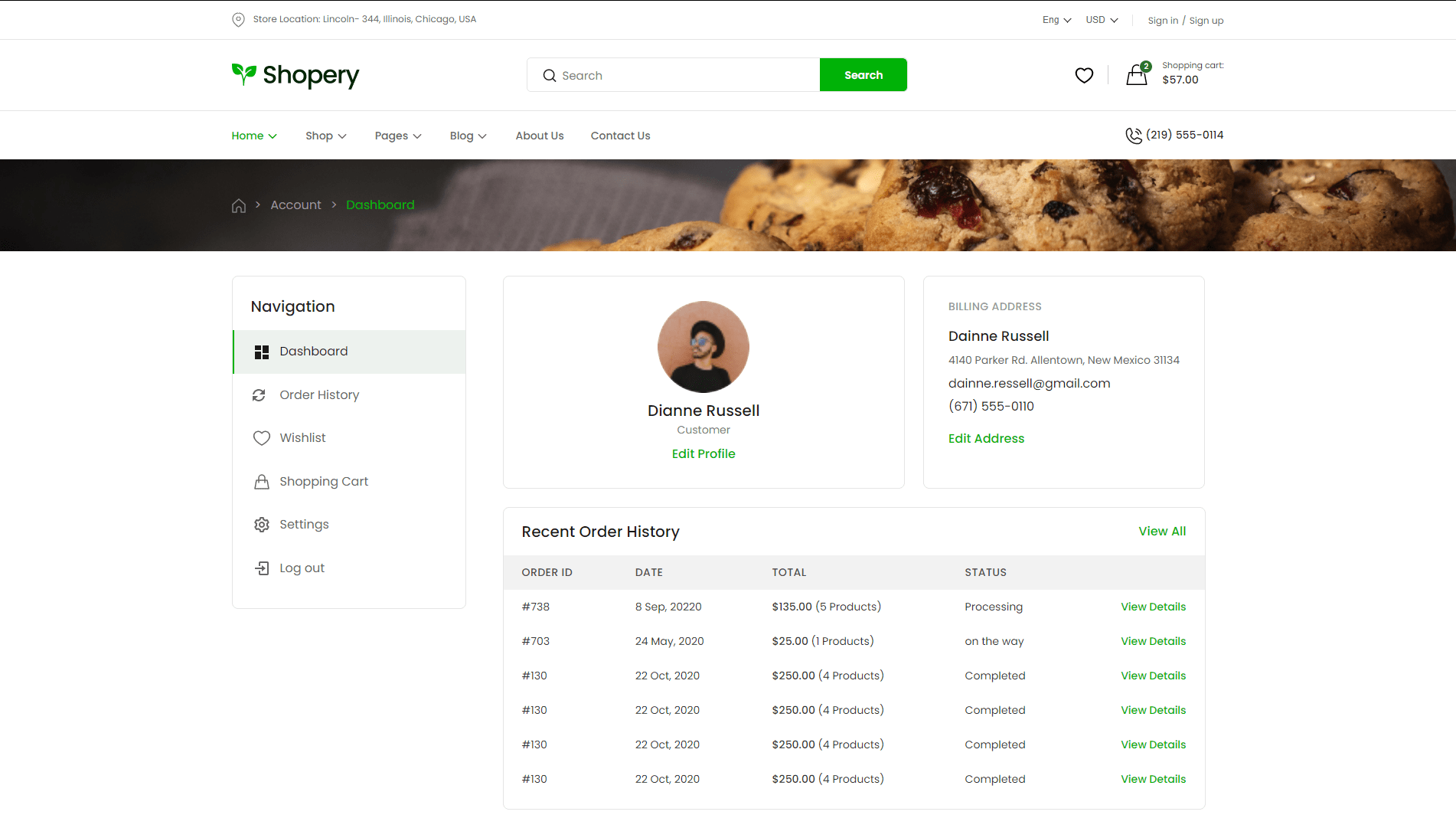The height and width of the screenshot is (828, 1456).
Task: Click the store location pin icon
Action: (238, 19)
